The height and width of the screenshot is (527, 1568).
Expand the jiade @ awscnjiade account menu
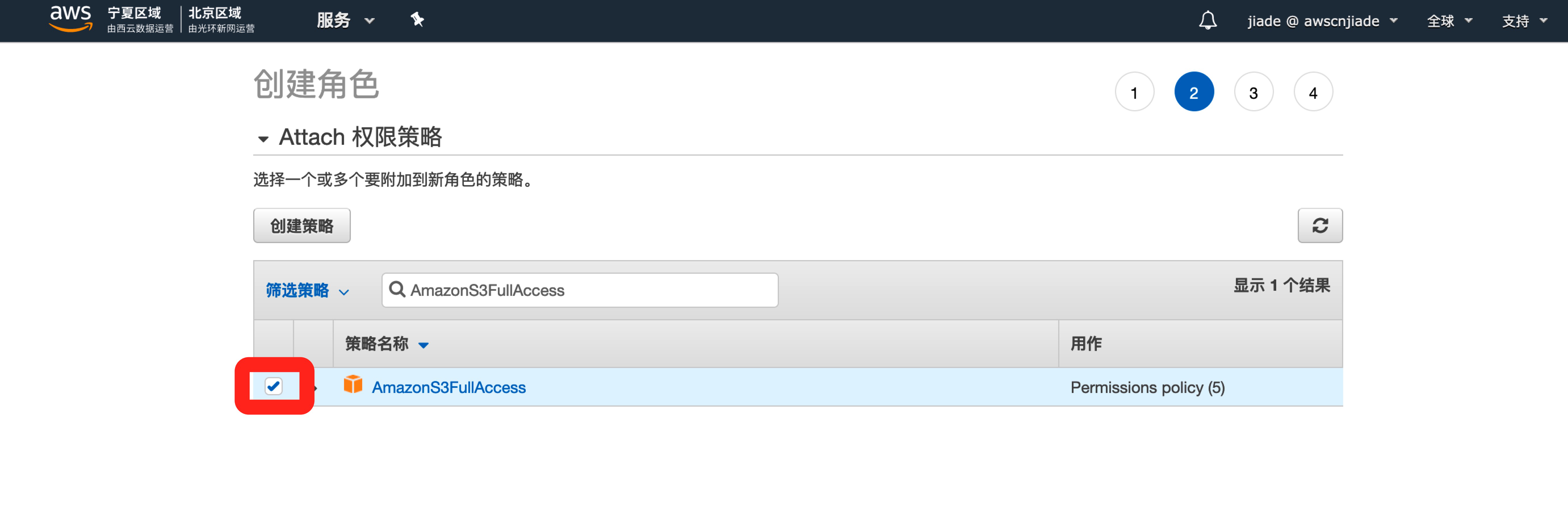1322,22
